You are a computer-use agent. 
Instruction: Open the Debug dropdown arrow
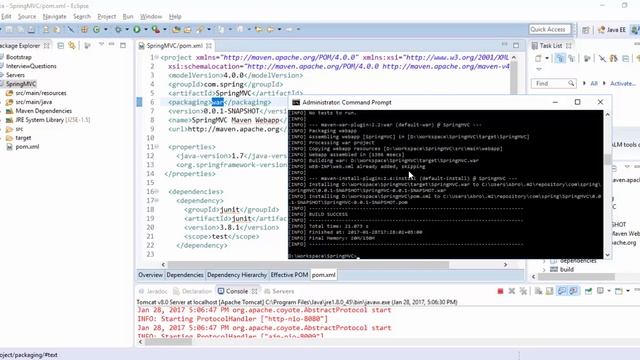tap(127, 29)
